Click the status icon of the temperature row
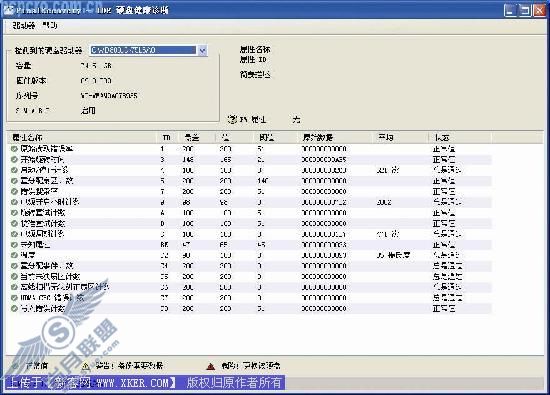Screen dimensions: 550x395 14,255
